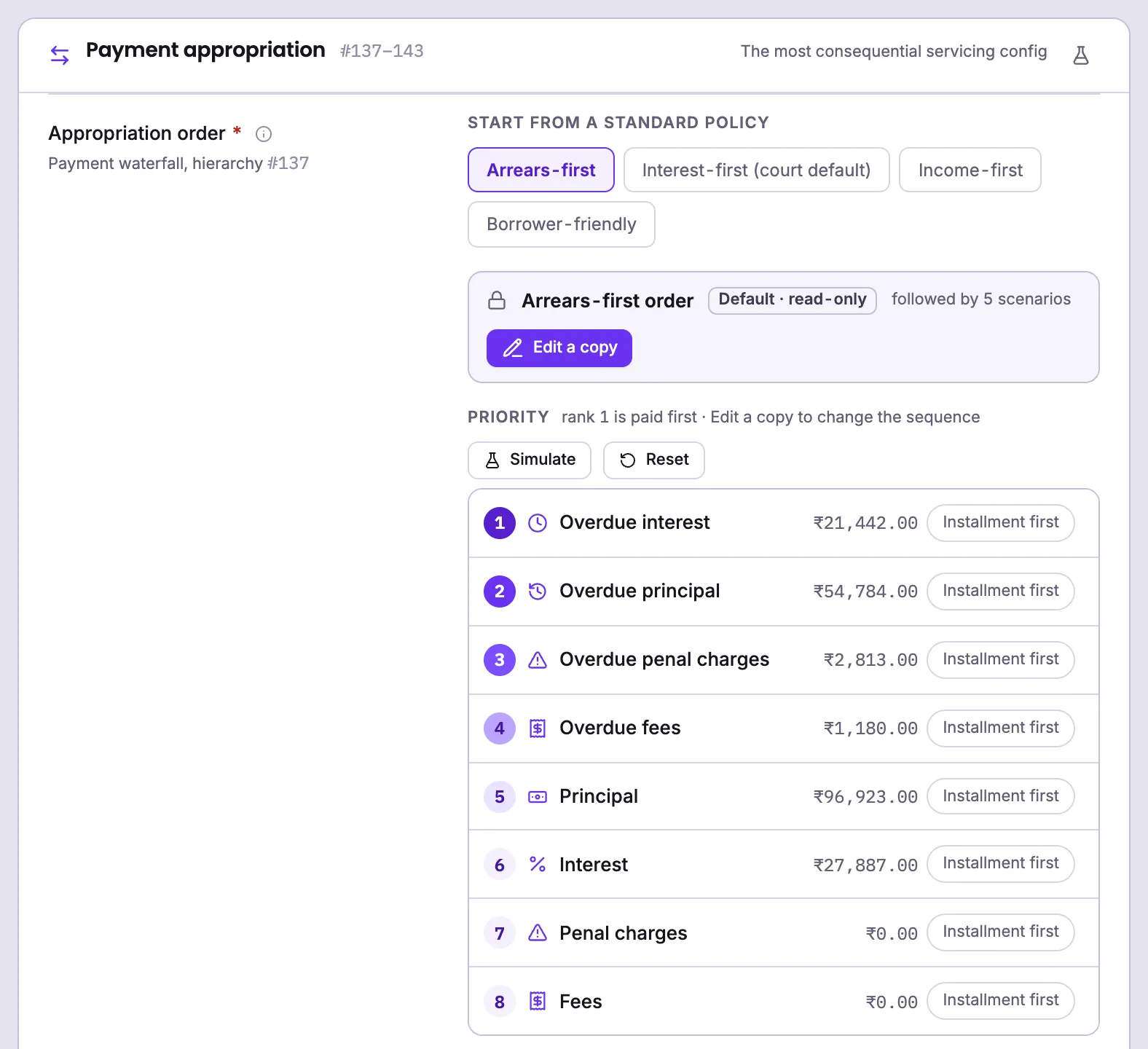
Task: Toggle Installment first on Principal row
Action: [1001, 797]
